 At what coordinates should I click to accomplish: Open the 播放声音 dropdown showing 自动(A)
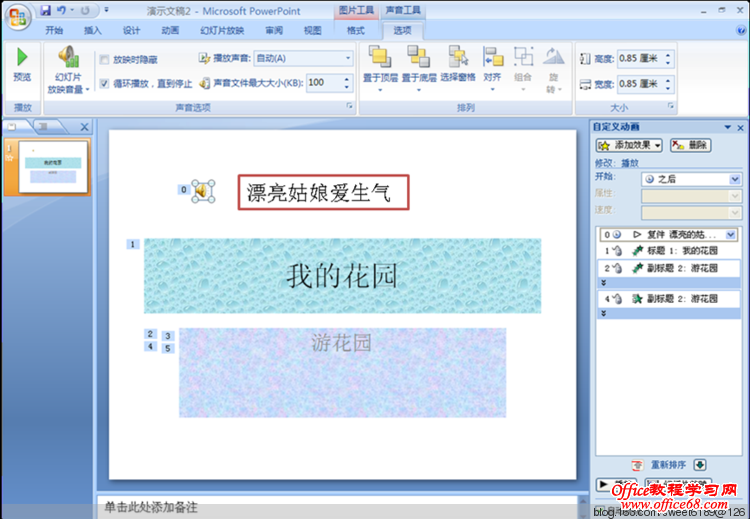click(303, 58)
